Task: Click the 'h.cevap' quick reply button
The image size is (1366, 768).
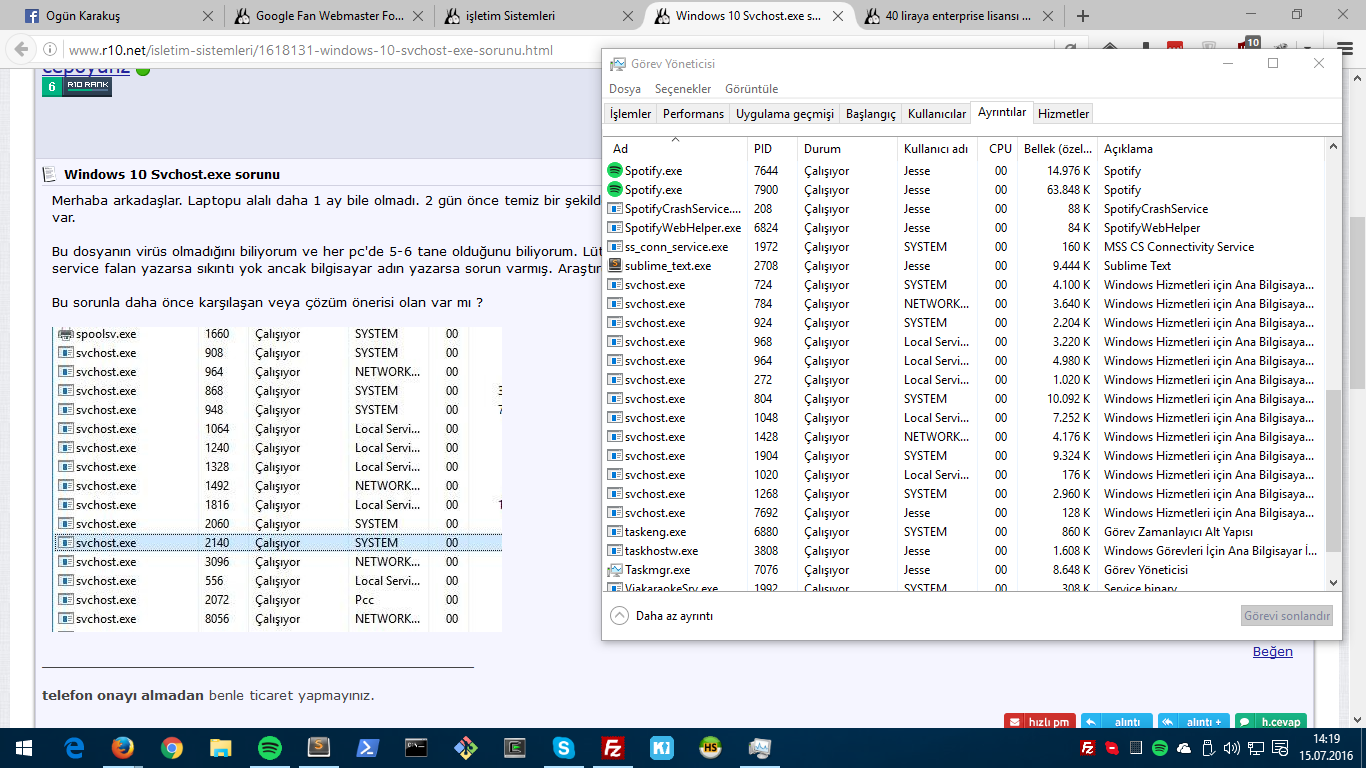Action: pos(1270,722)
